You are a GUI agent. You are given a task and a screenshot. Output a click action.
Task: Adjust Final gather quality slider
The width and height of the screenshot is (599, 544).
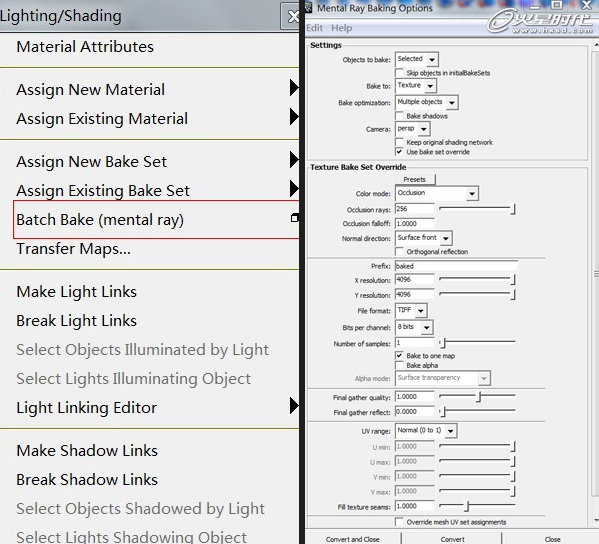point(477,397)
